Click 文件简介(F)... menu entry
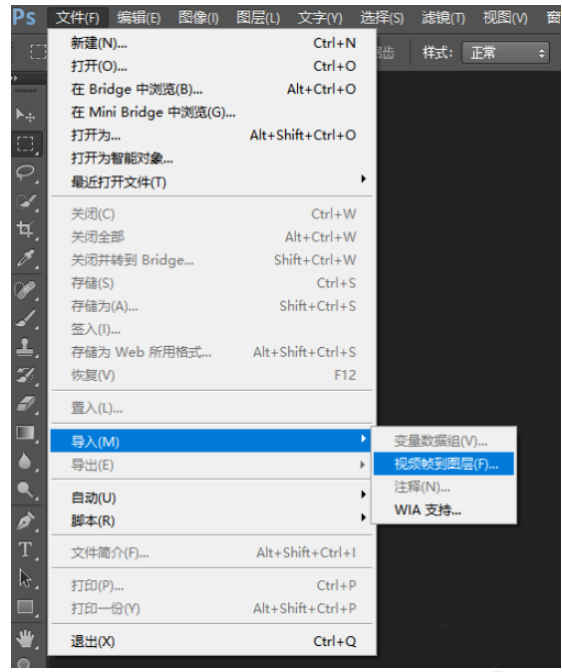The width and height of the screenshot is (562, 672). tap(211, 553)
